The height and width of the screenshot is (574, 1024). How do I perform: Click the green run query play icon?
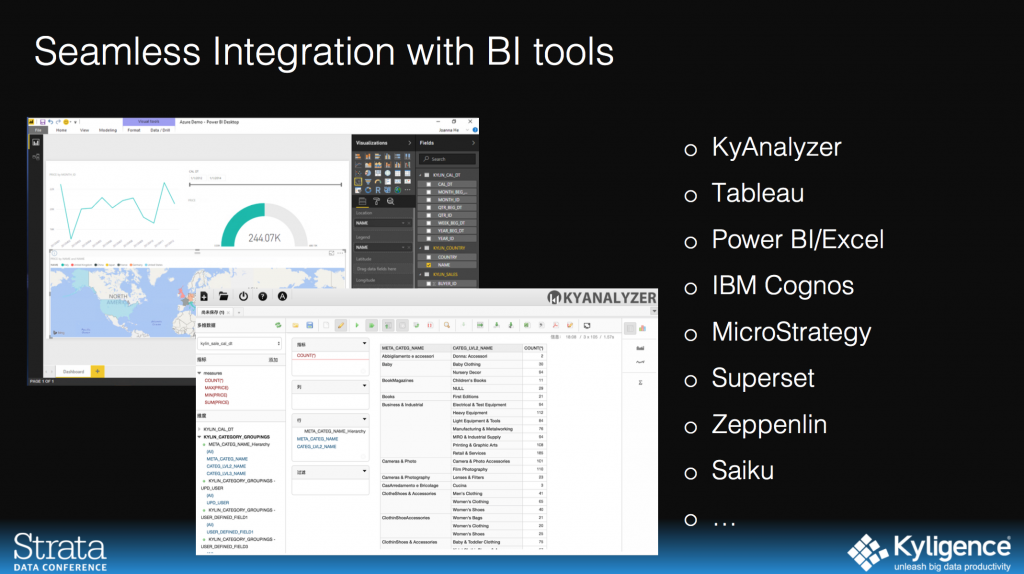coord(357,326)
